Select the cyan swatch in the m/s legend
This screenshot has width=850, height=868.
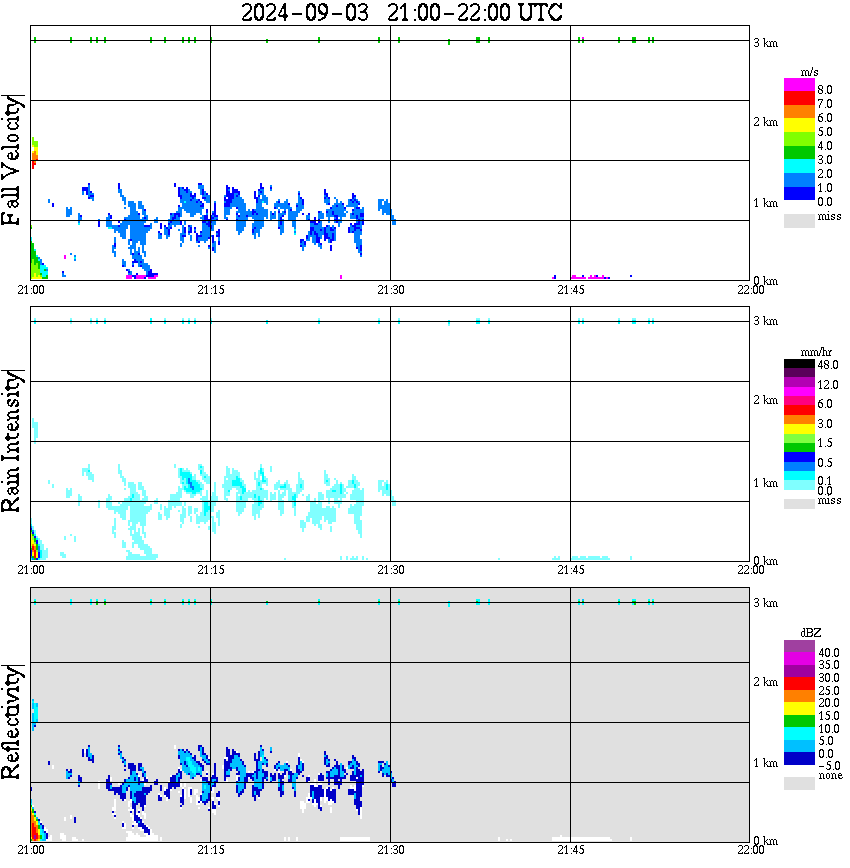[799, 166]
